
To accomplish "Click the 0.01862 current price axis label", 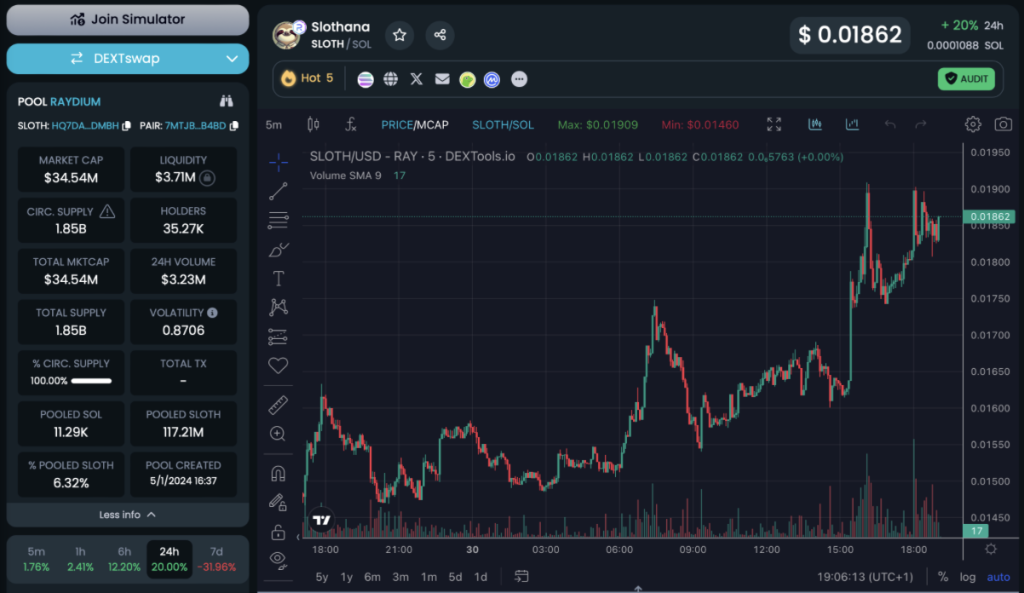I will (x=989, y=217).
